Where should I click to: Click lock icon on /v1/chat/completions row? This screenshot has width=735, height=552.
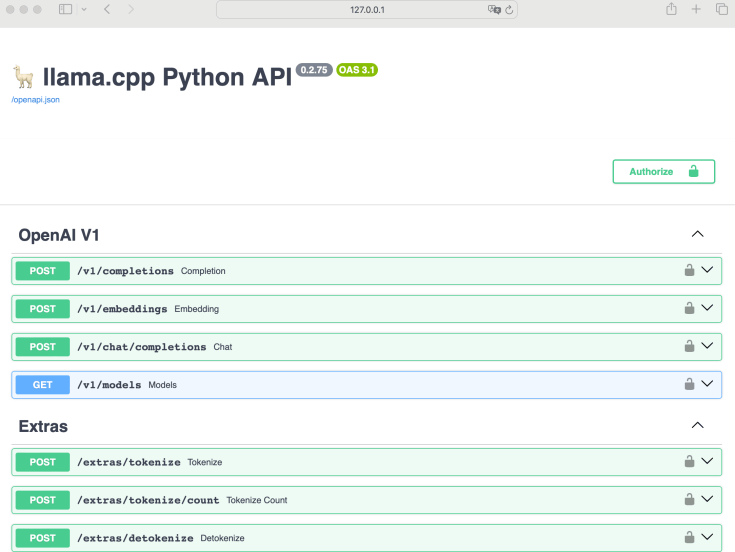point(689,346)
